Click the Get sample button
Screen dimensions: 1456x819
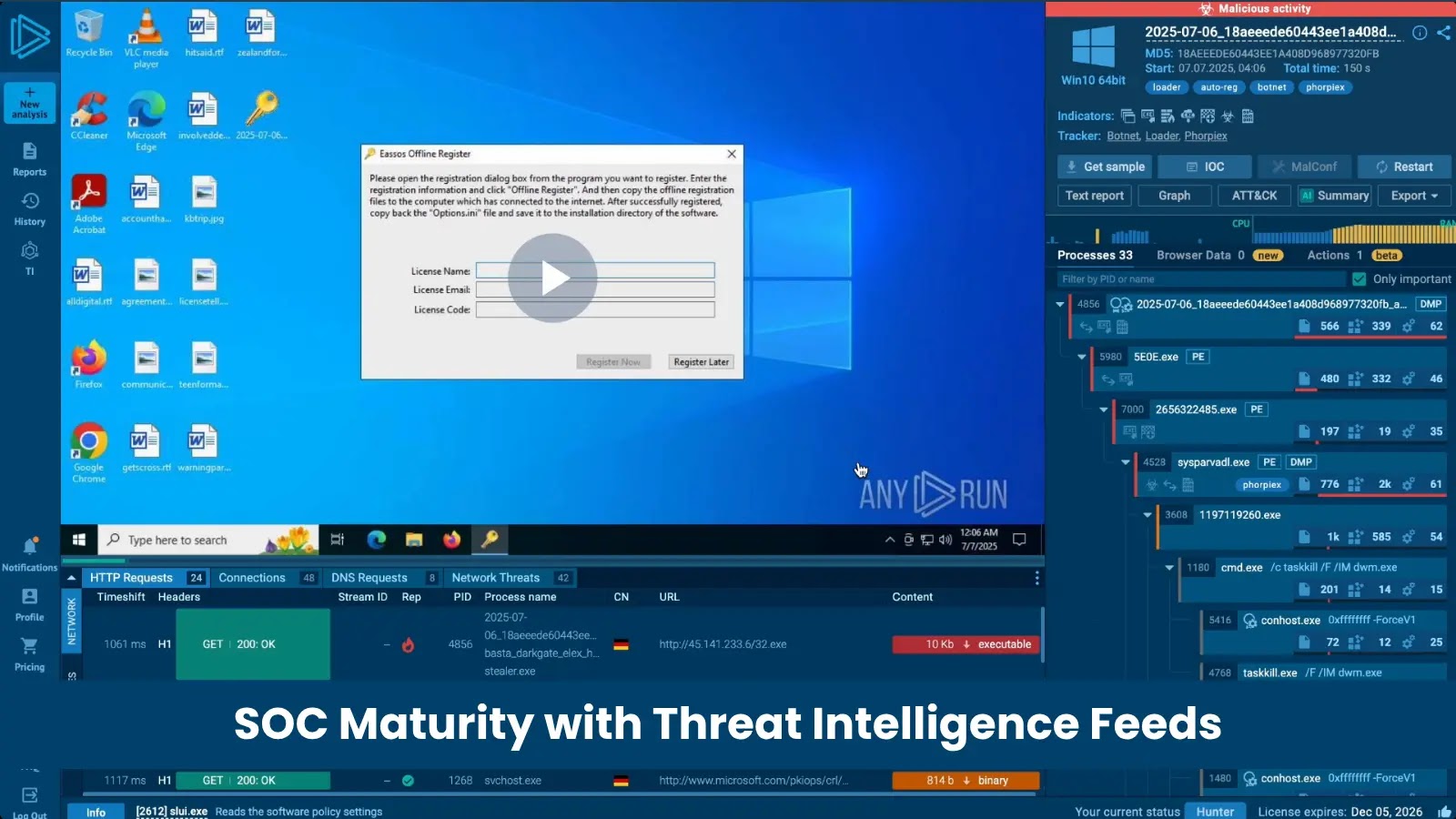tap(1104, 167)
